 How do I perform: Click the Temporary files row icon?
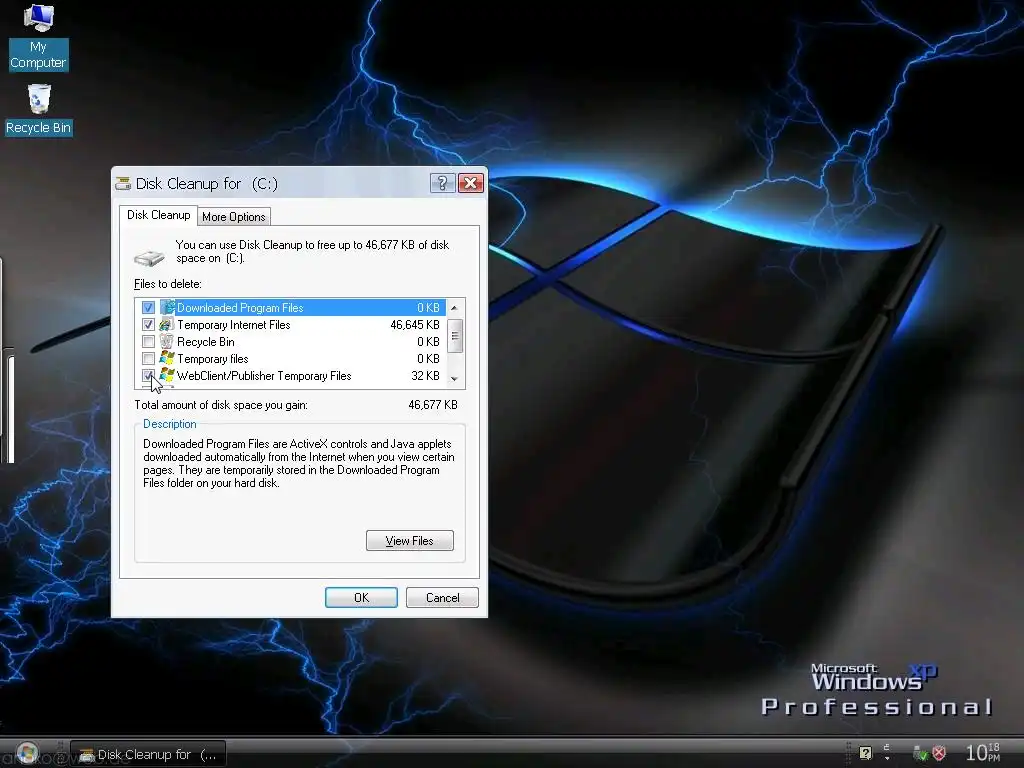click(x=167, y=359)
